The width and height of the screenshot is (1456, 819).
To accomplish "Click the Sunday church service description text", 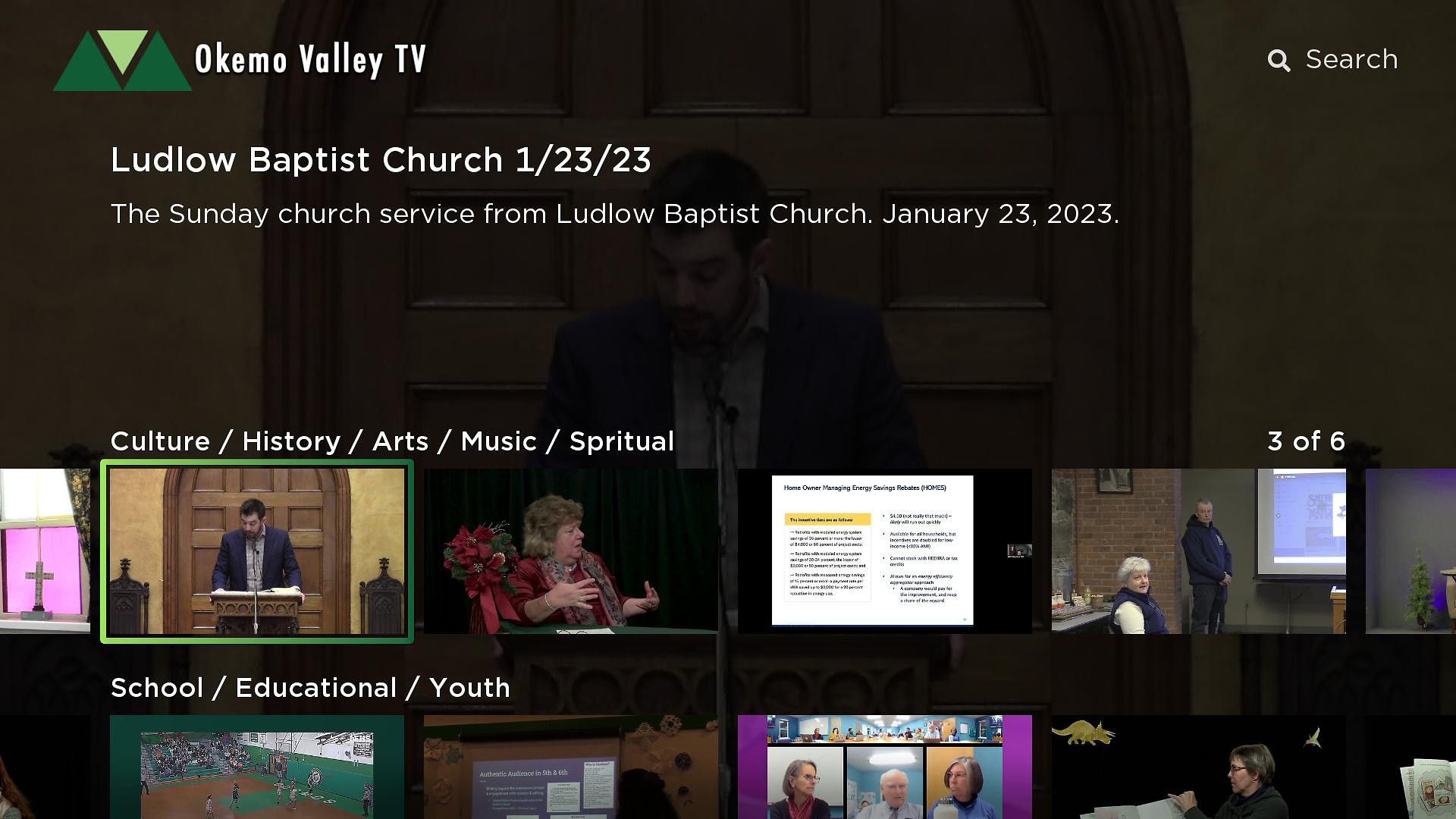I will point(614,214).
